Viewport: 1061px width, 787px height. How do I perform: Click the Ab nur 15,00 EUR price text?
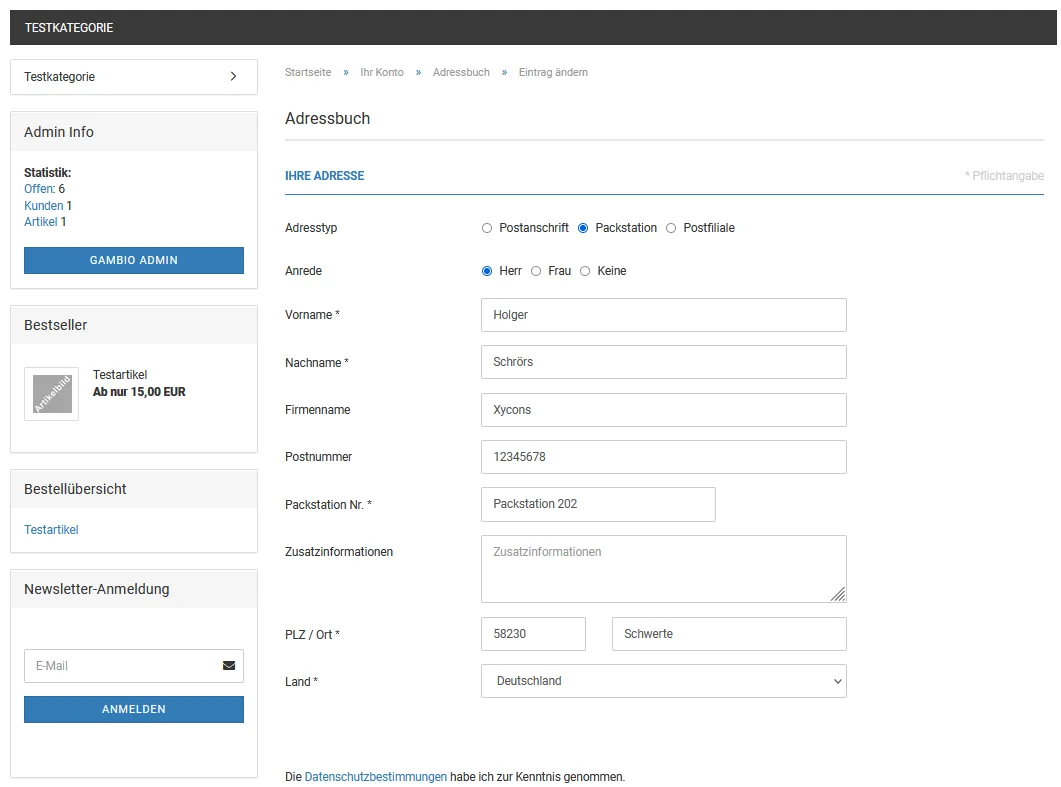pos(139,392)
